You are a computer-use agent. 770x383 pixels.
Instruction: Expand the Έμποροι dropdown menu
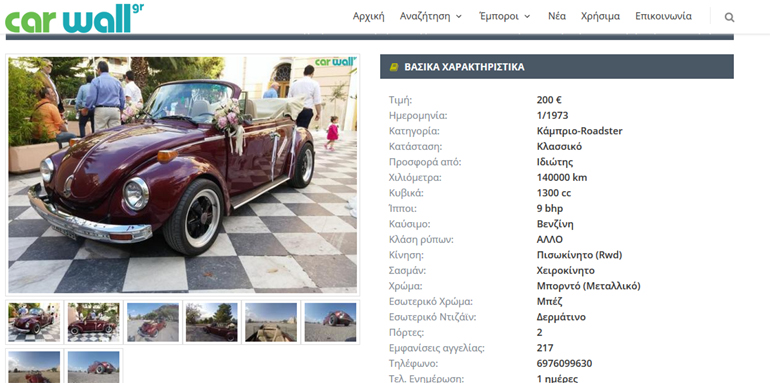[505, 16]
